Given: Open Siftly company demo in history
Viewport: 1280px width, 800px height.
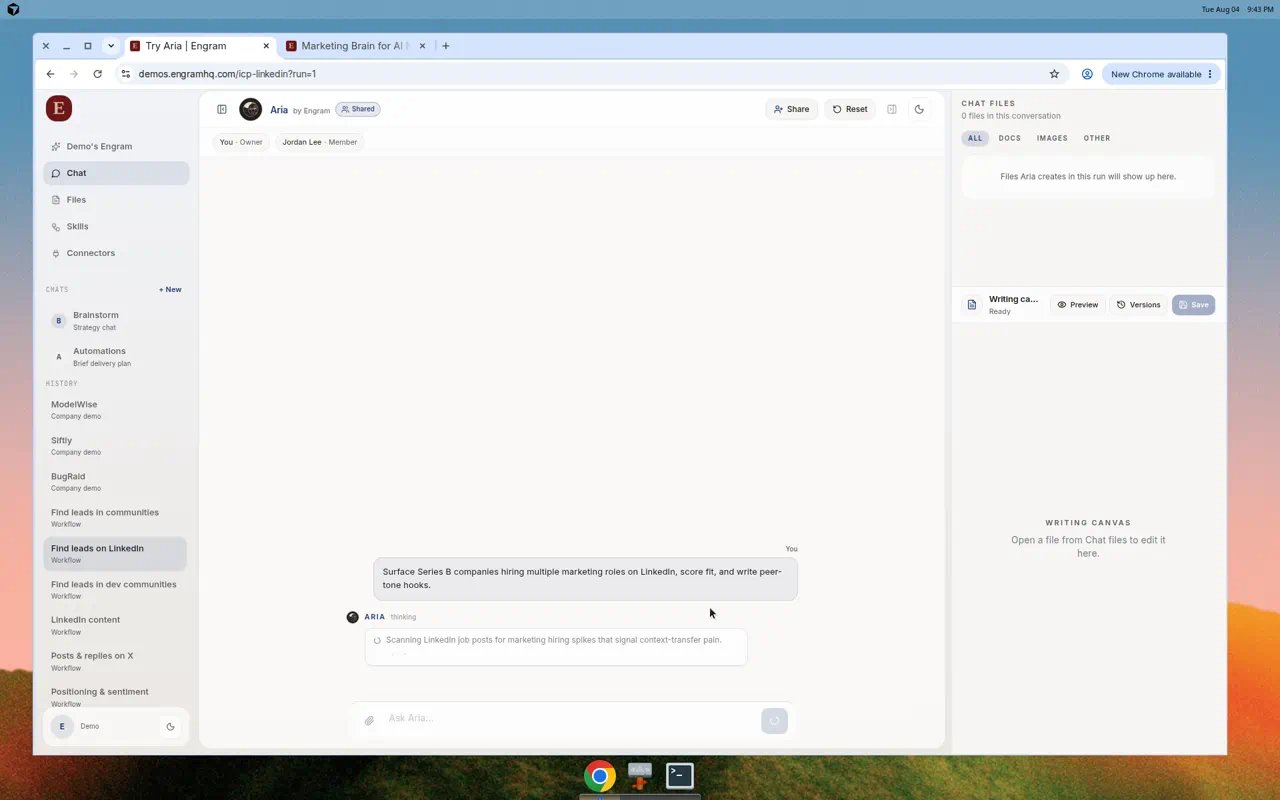Looking at the screenshot, I should [x=116, y=446].
